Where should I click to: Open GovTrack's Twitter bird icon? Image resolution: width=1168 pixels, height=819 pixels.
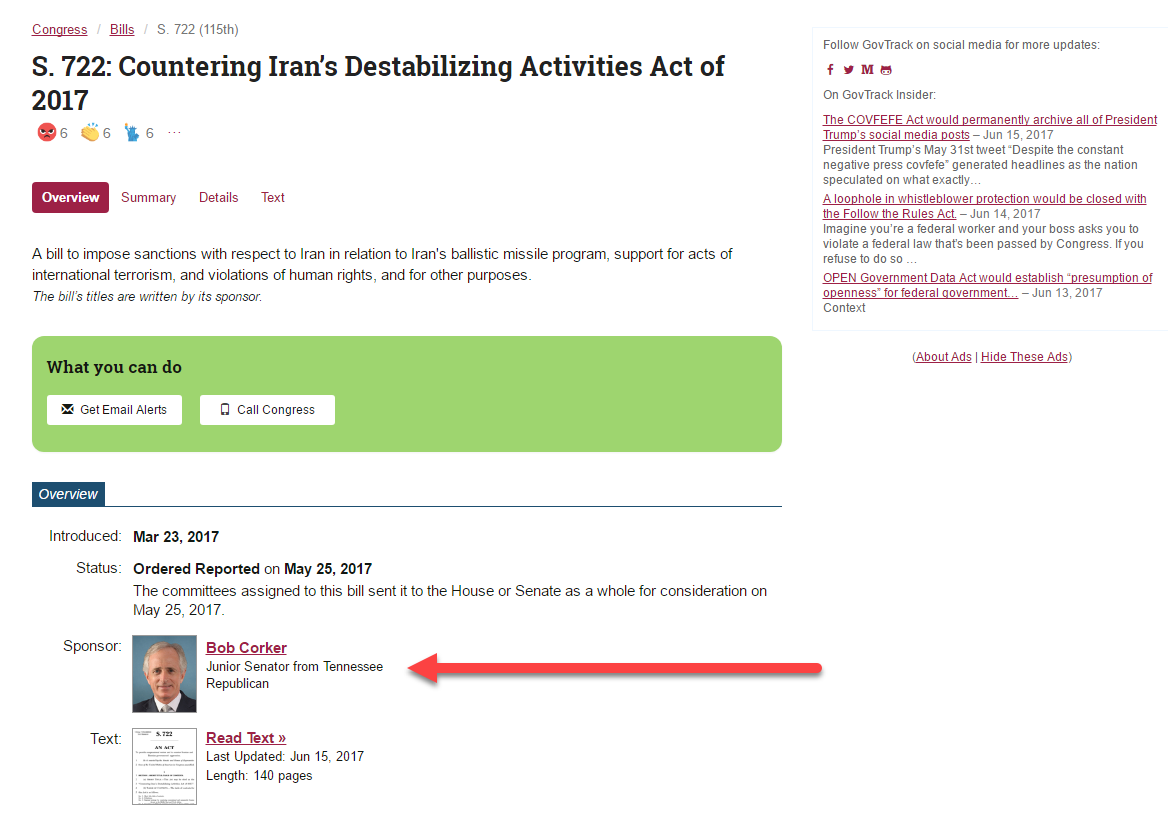[849, 70]
